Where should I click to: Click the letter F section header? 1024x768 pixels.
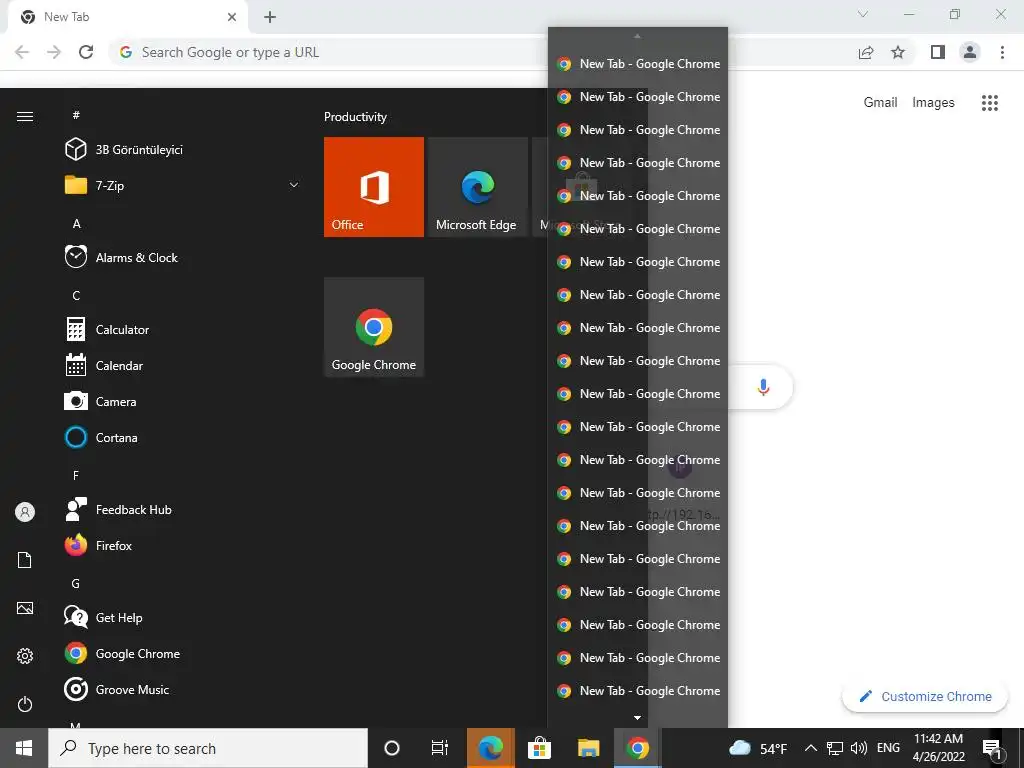76,475
